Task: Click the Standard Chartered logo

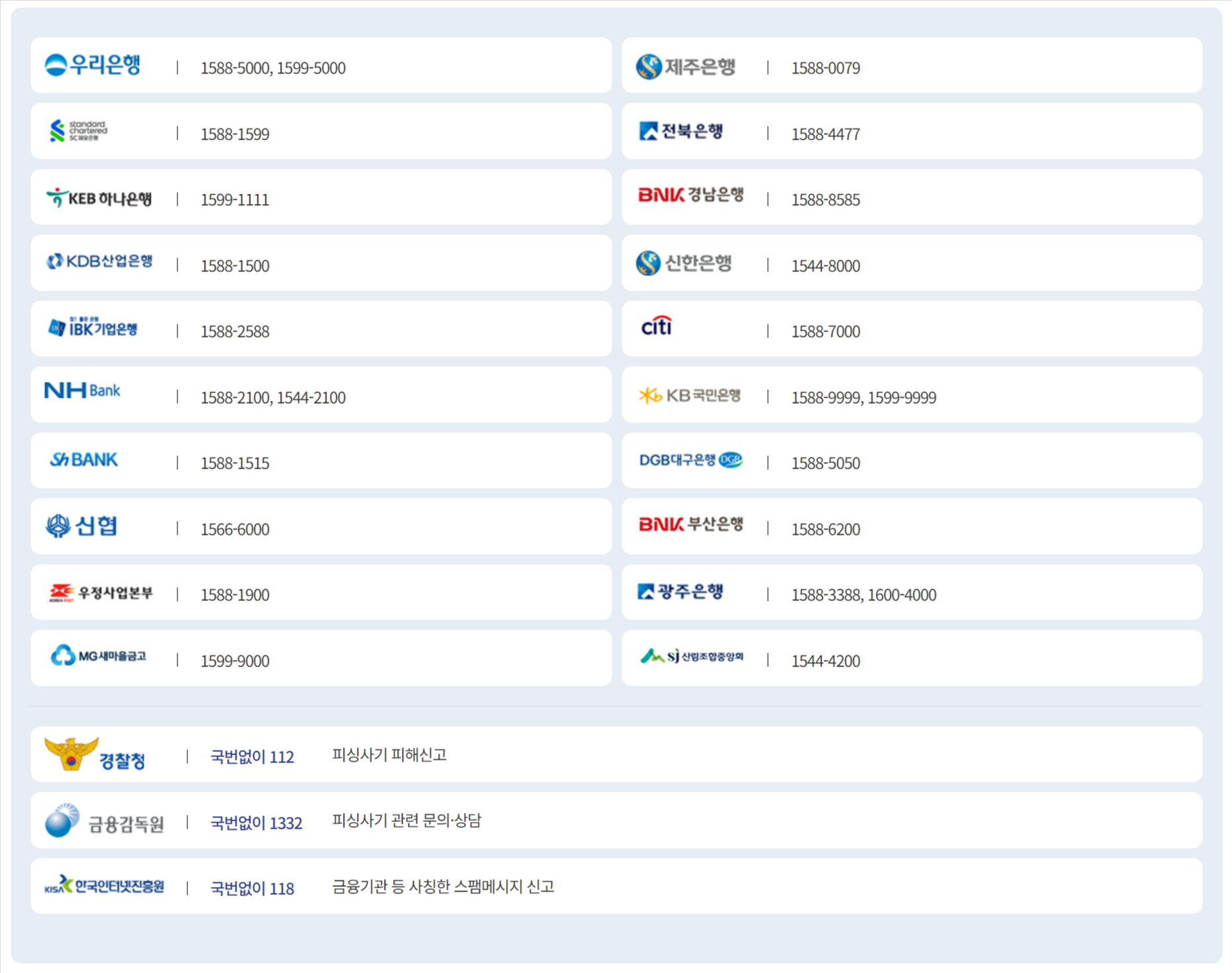Action: pyautogui.click(x=78, y=130)
